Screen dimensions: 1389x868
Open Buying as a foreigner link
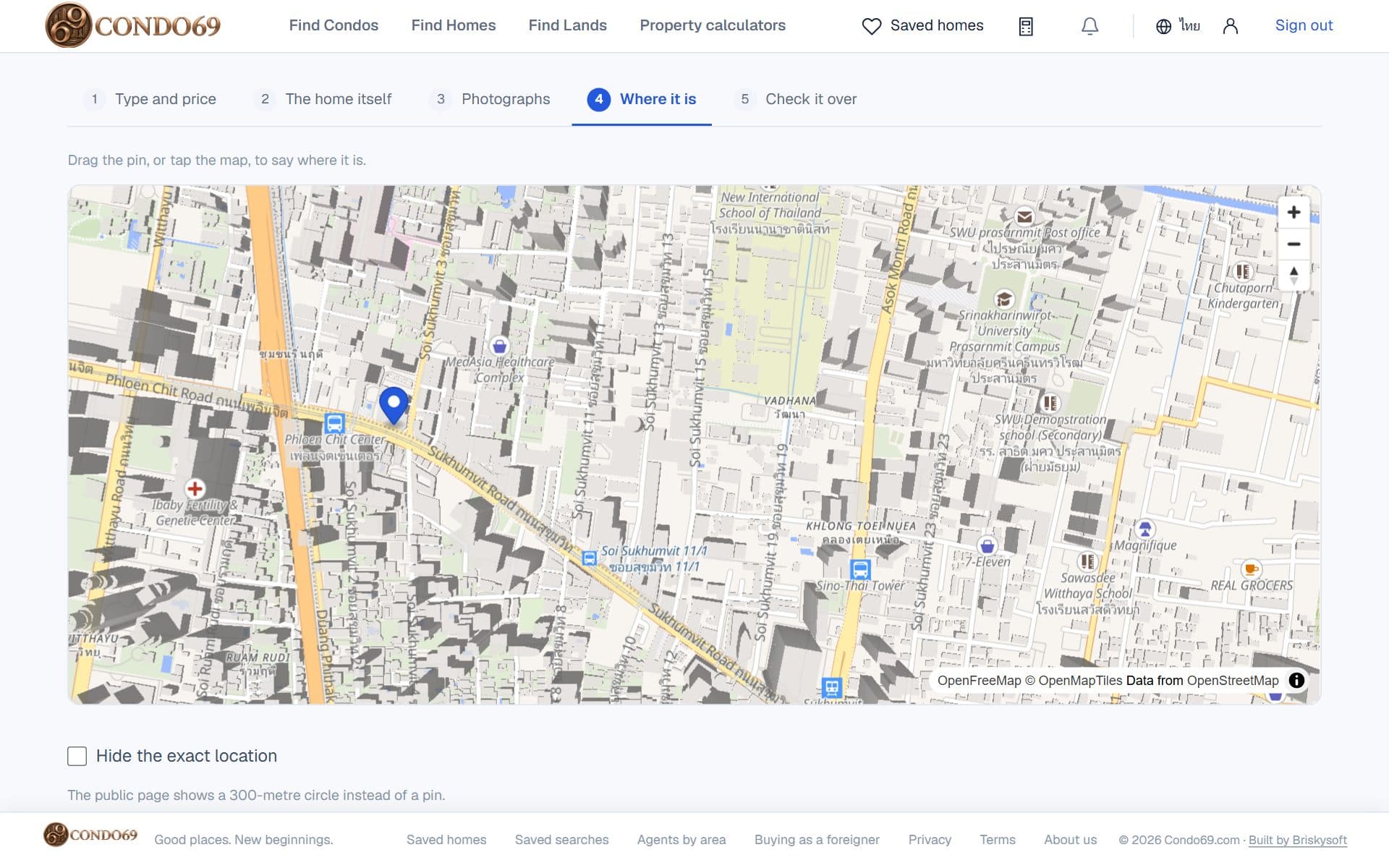pos(817,840)
